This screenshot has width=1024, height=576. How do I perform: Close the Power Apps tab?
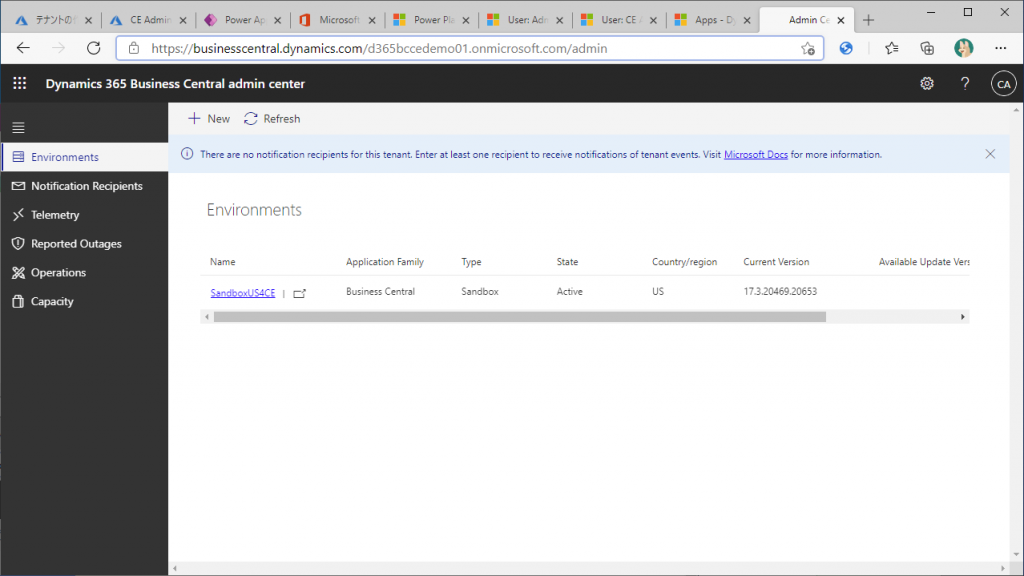pyautogui.click(x=278, y=20)
